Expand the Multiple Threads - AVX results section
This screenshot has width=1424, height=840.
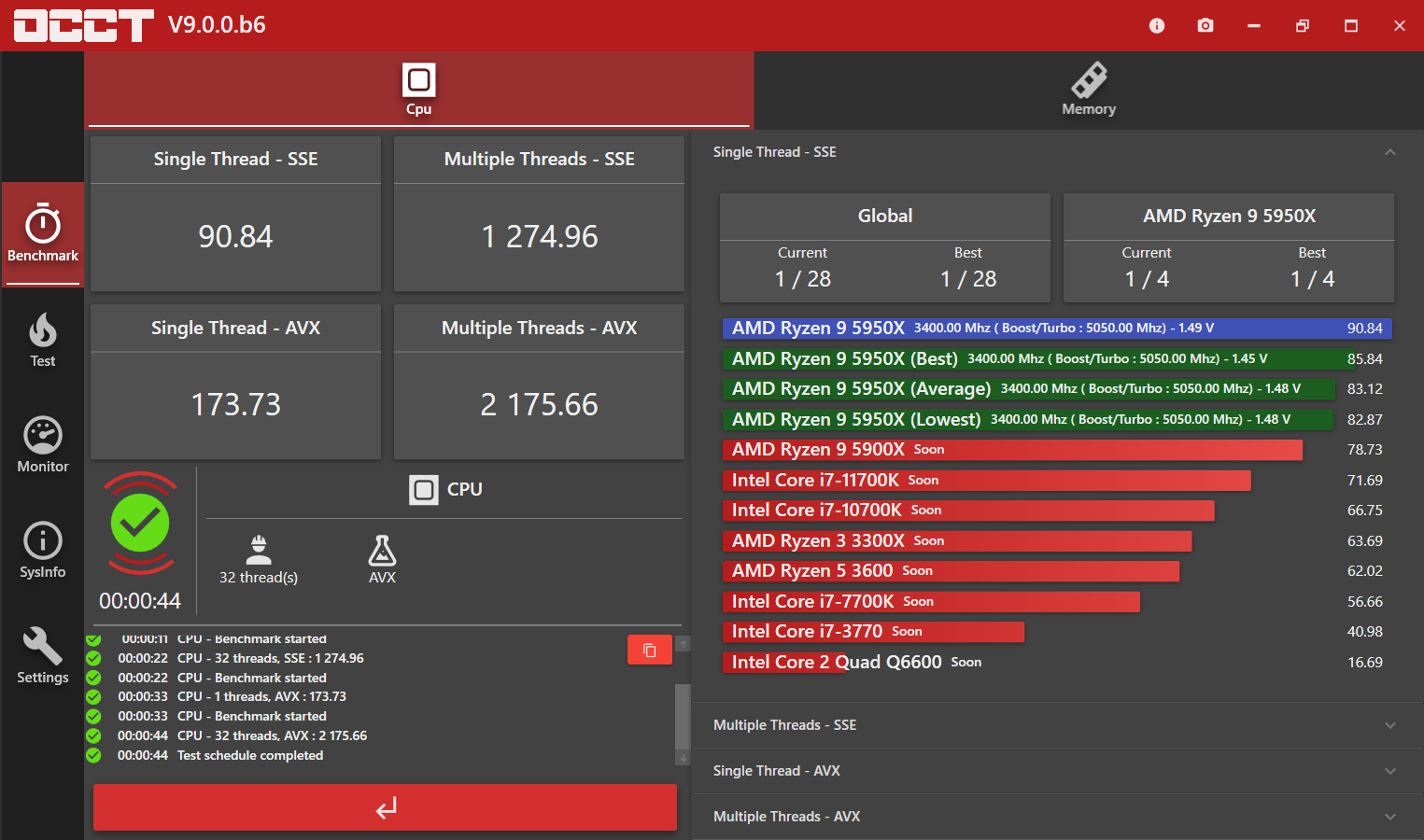tap(1057, 817)
